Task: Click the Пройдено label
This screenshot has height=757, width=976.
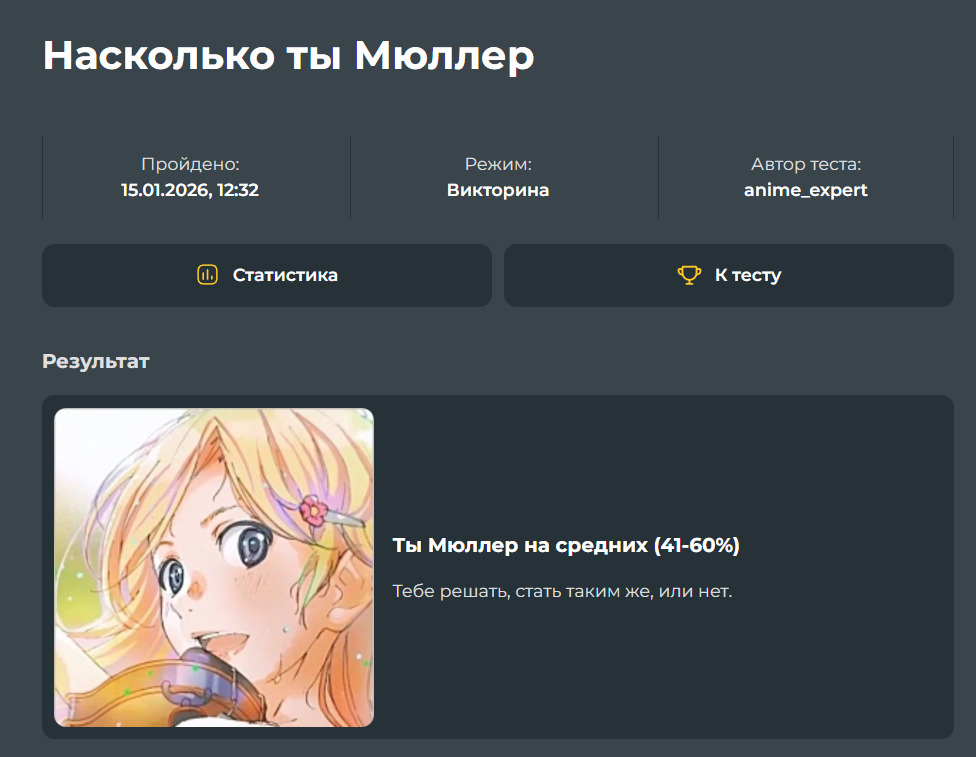Action: click(190, 164)
